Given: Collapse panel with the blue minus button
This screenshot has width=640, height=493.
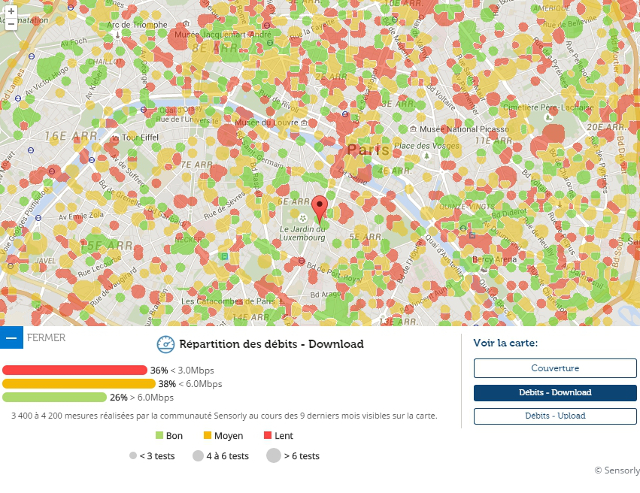Looking at the screenshot, I should (x=11, y=338).
